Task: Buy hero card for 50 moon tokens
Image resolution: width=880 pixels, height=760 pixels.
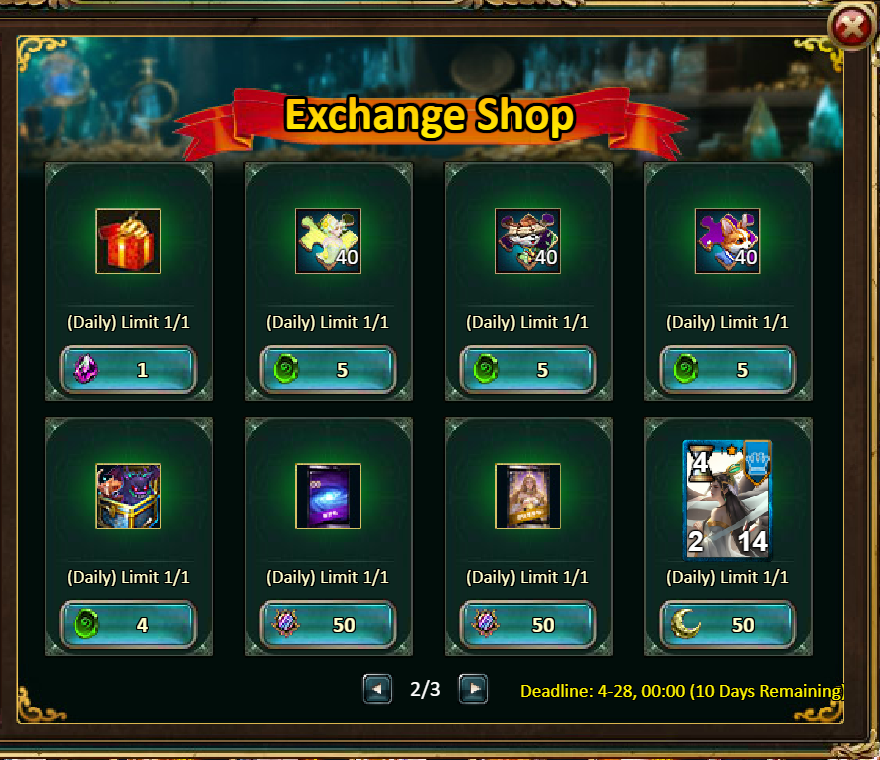Action: pos(727,624)
